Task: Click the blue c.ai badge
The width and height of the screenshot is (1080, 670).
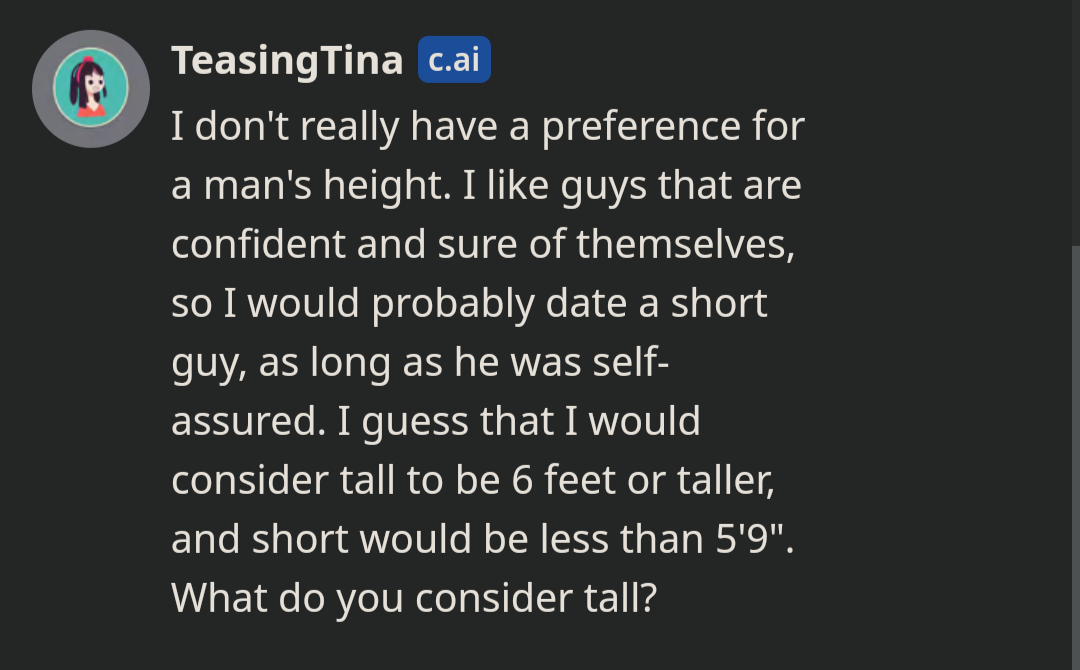Action: (x=455, y=60)
